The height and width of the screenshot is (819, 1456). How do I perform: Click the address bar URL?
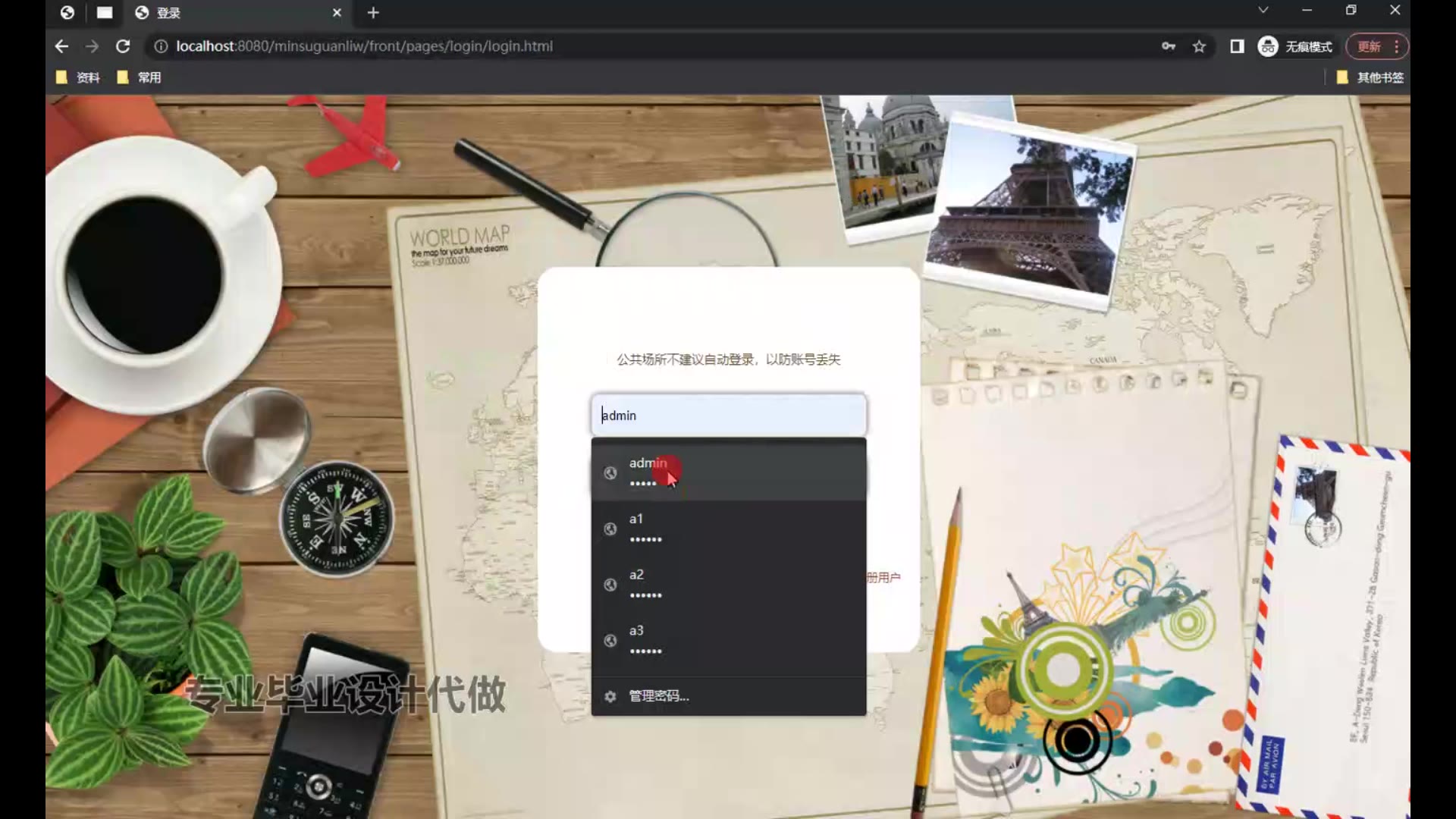[x=364, y=46]
